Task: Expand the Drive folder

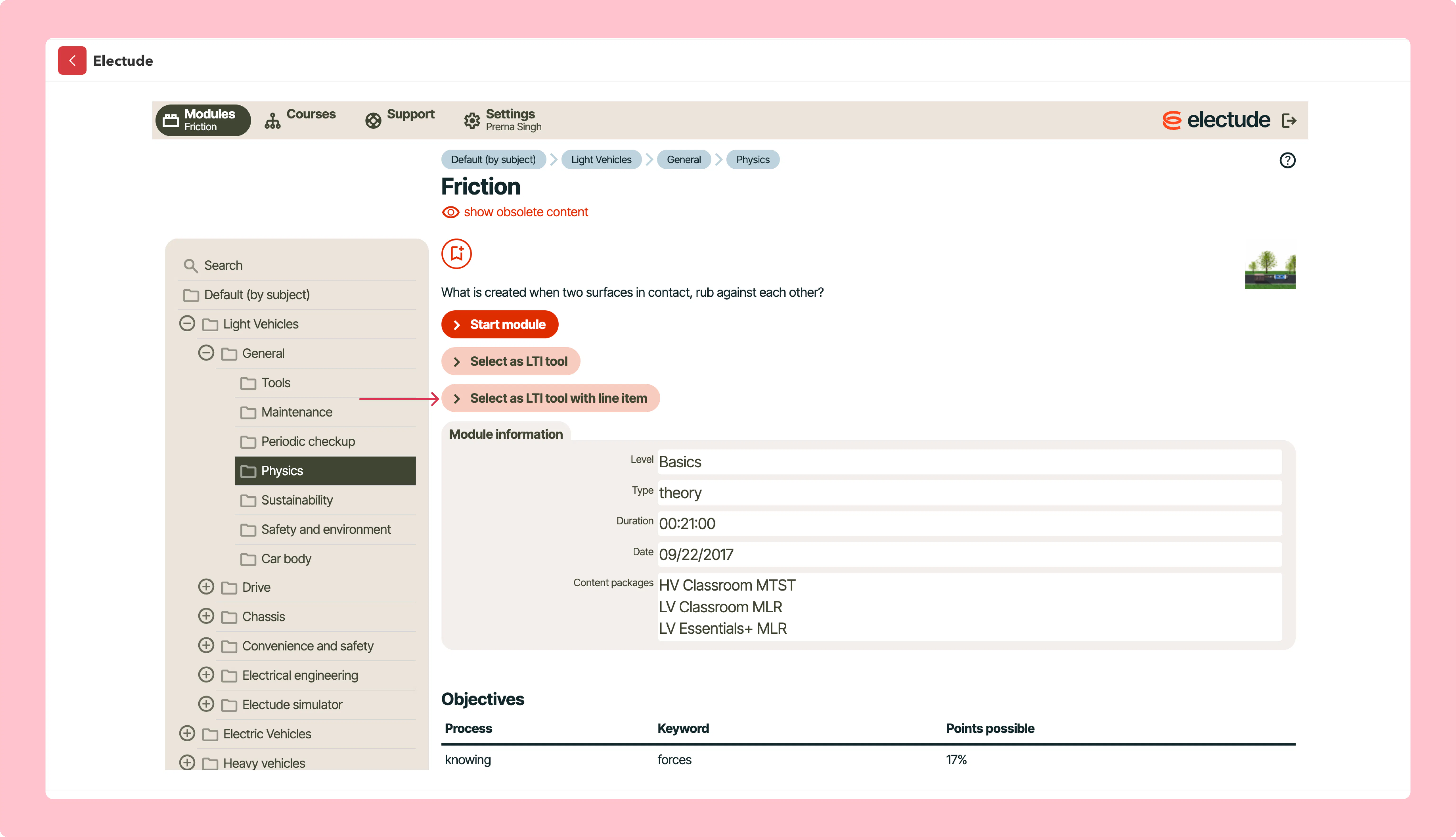Action: click(x=206, y=587)
